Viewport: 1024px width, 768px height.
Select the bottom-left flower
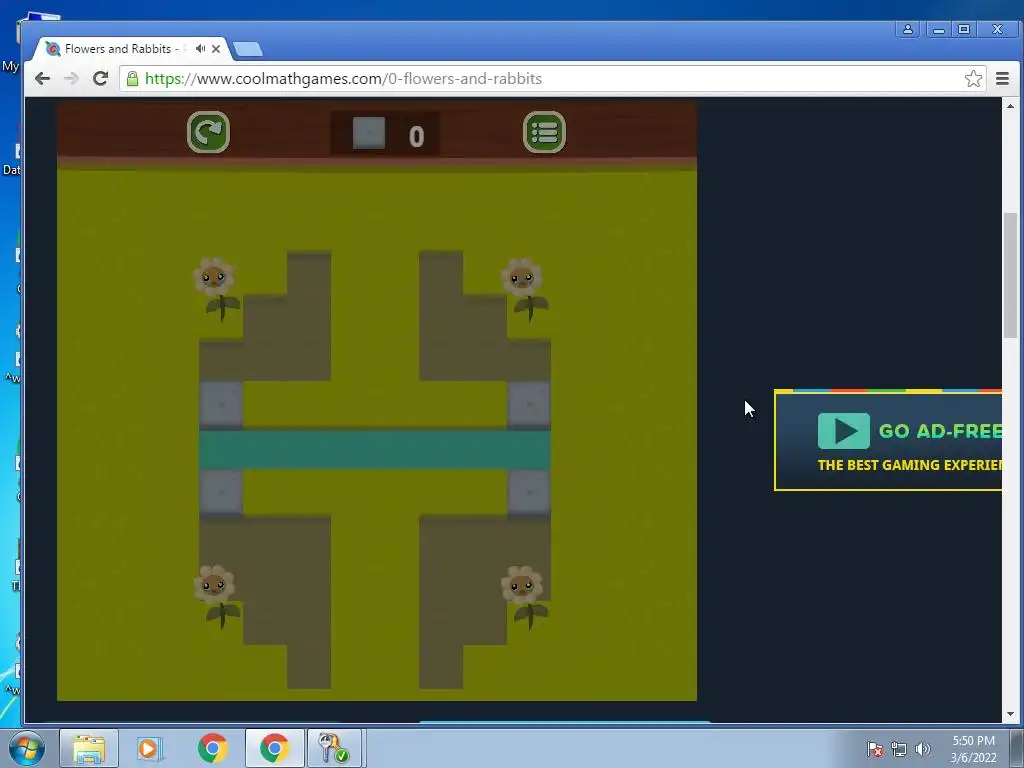(216, 596)
